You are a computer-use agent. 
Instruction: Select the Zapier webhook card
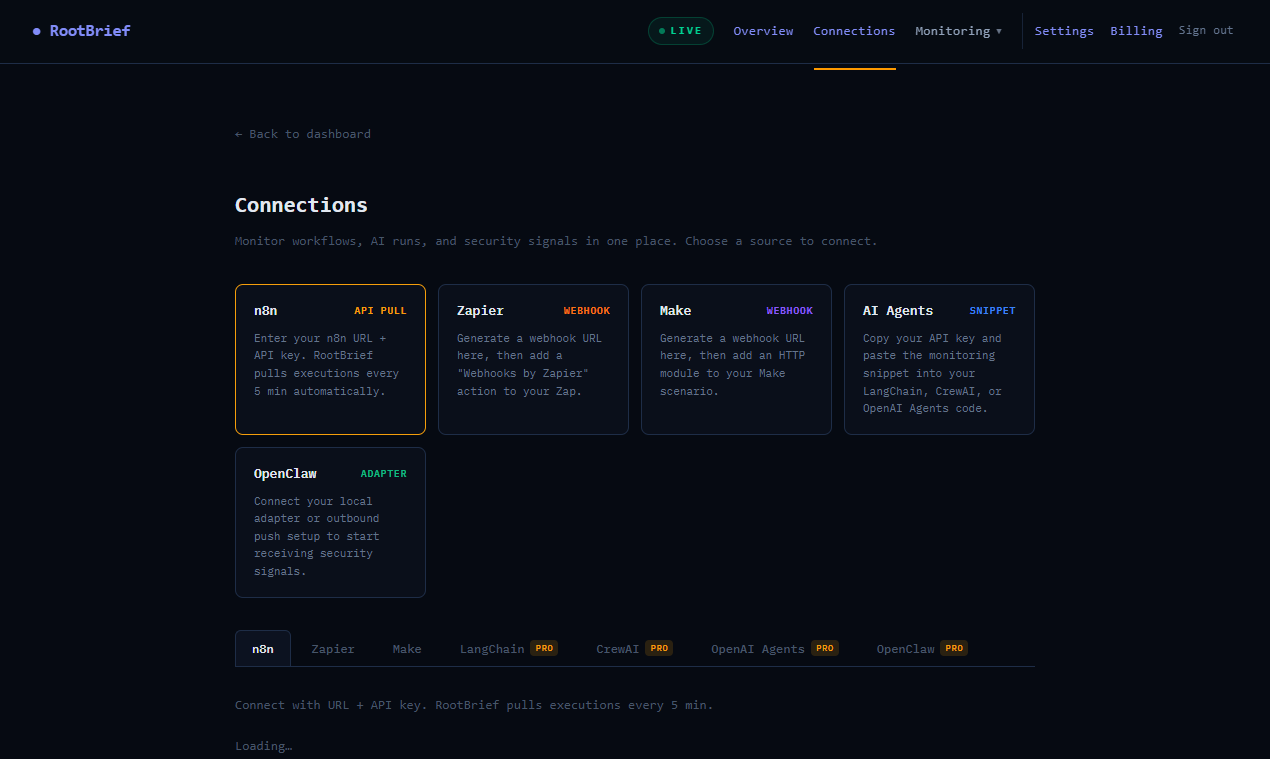pos(533,359)
